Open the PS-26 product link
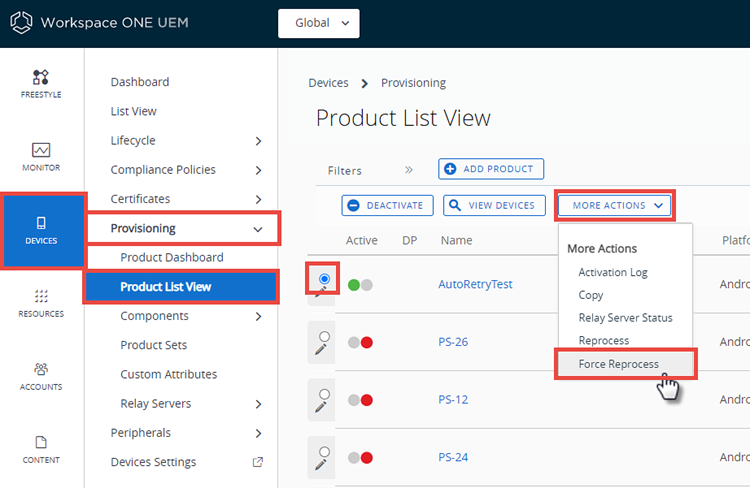750x488 pixels. tap(453, 342)
